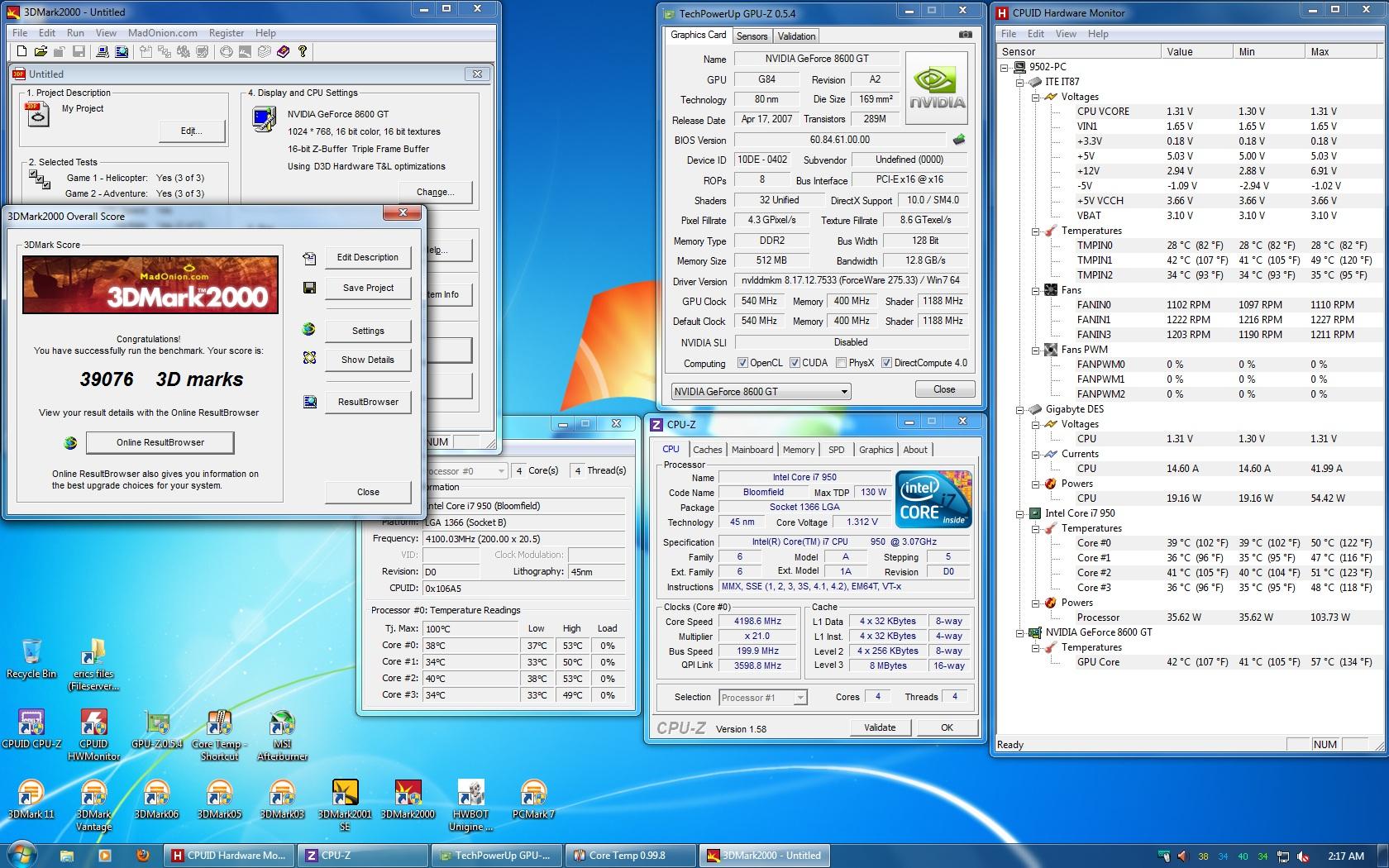The height and width of the screenshot is (868, 1389).
Task: Open the Windows Start orb
Action: tap(22, 854)
